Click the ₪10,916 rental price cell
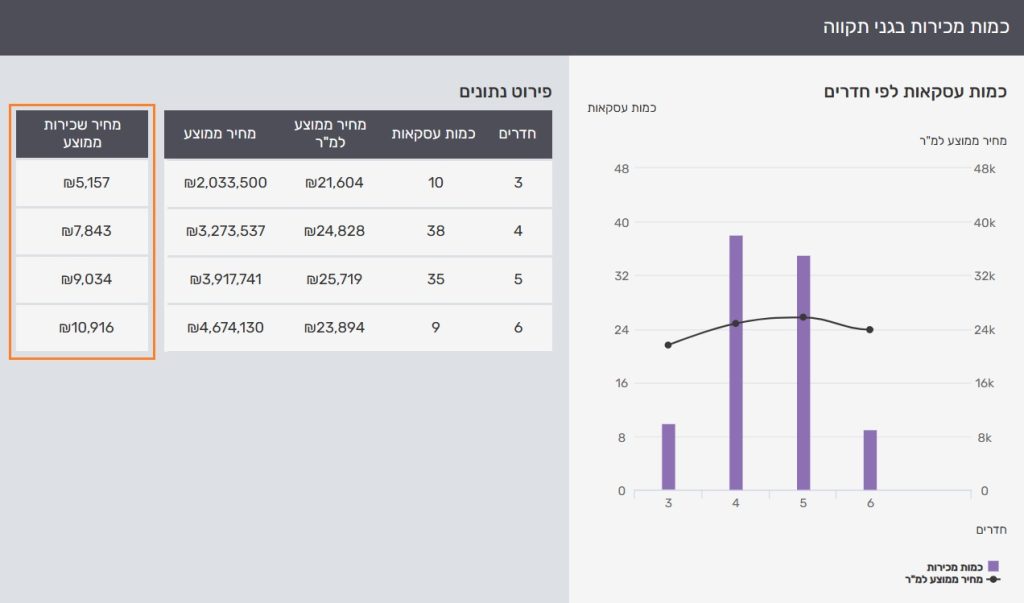Image resolution: width=1024 pixels, height=603 pixels. tap(83, 327)
